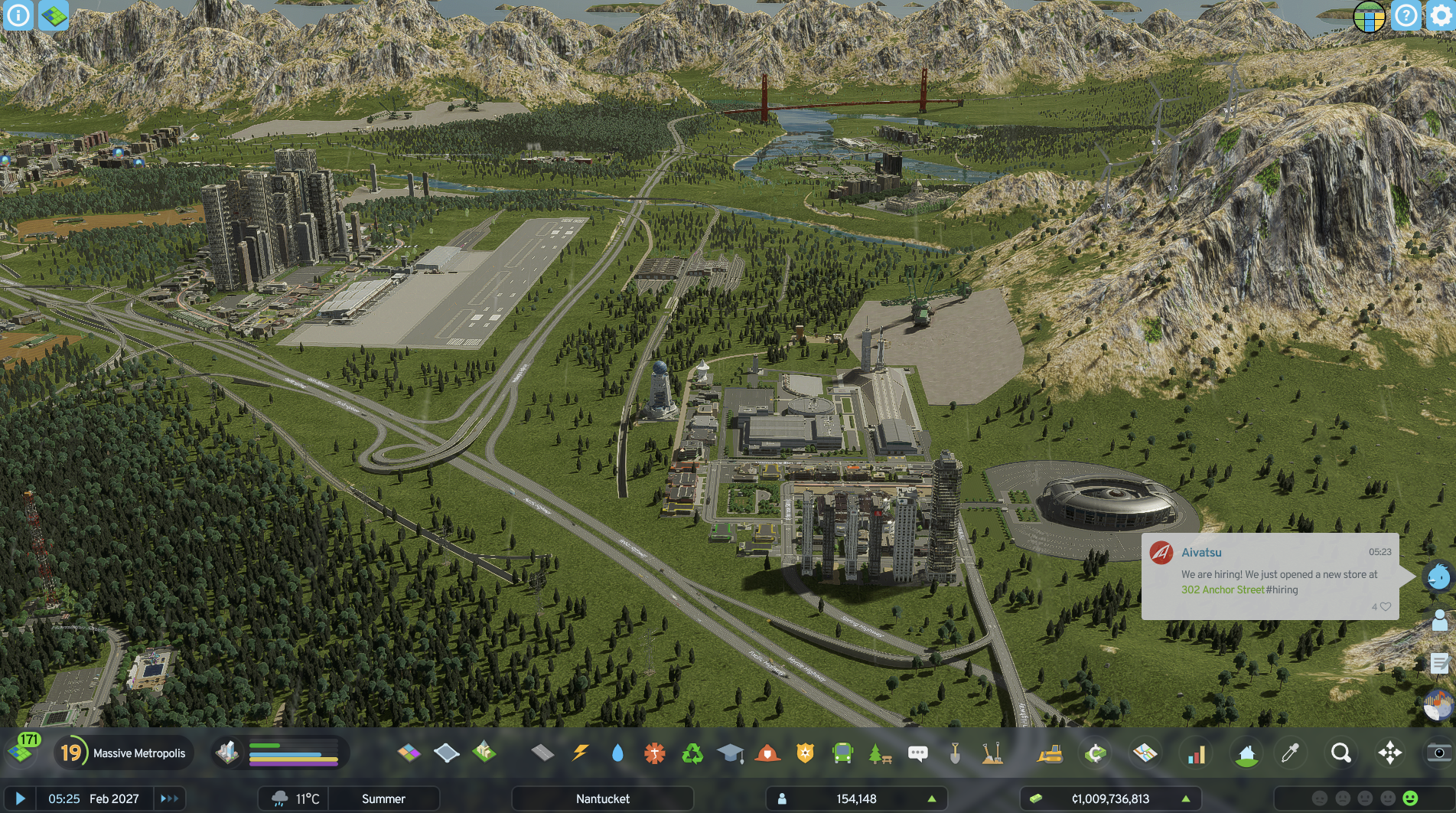Toggle the Chirper feed icon
1456x813 pixels.
pyautogui.click(x=1438, y=576)
